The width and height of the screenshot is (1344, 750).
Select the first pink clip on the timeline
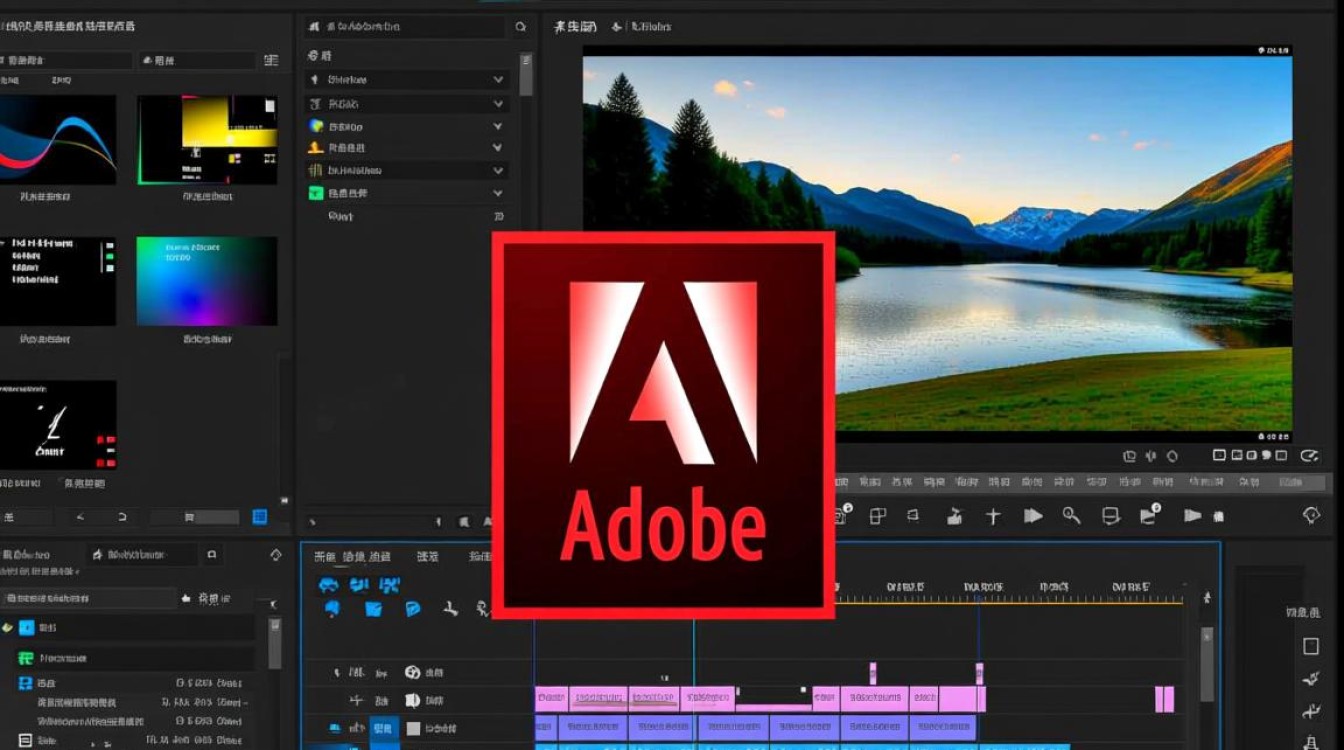pyautogui.click(x=551, y=698)
